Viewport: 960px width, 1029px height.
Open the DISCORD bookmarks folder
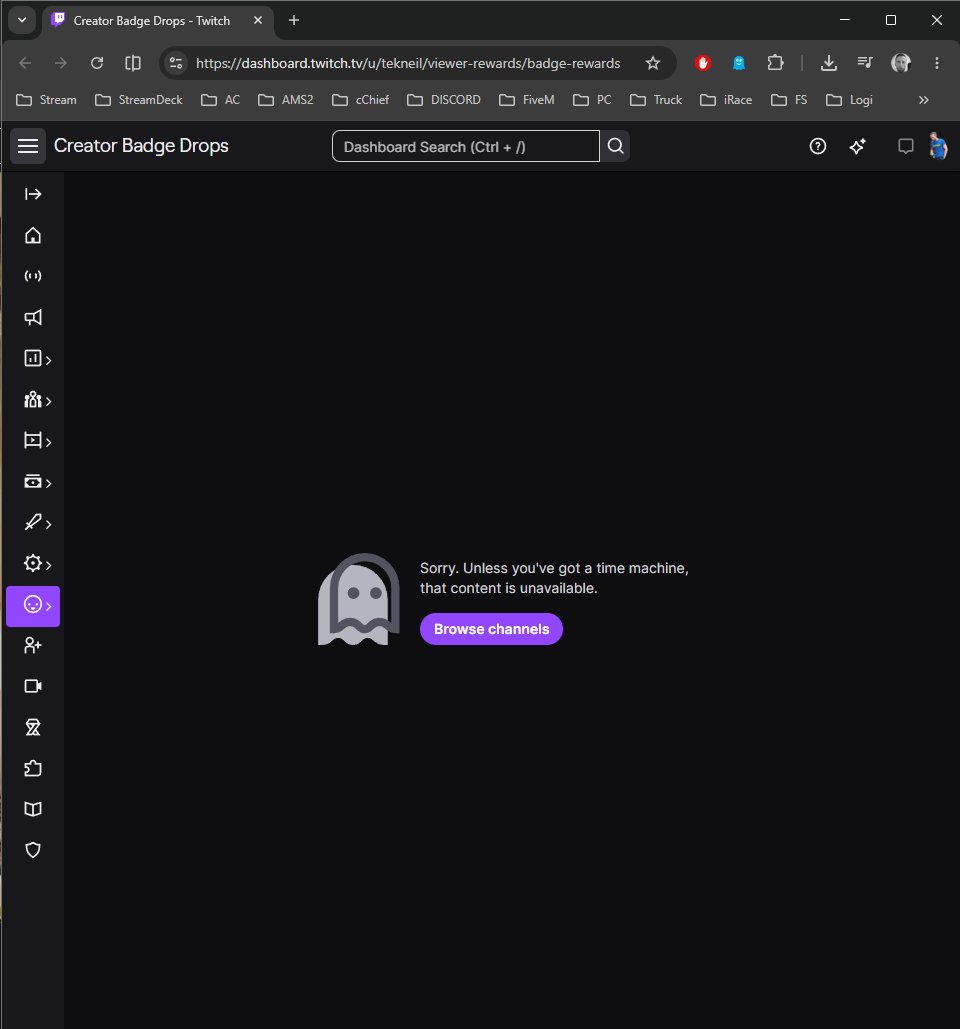click(x=444, y=100)
